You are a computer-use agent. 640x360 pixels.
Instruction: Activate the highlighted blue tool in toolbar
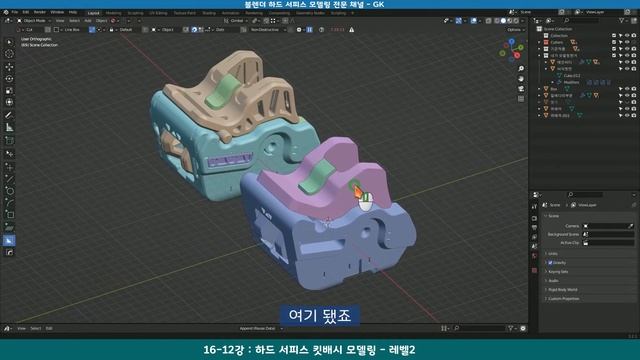tap(9, 240)
